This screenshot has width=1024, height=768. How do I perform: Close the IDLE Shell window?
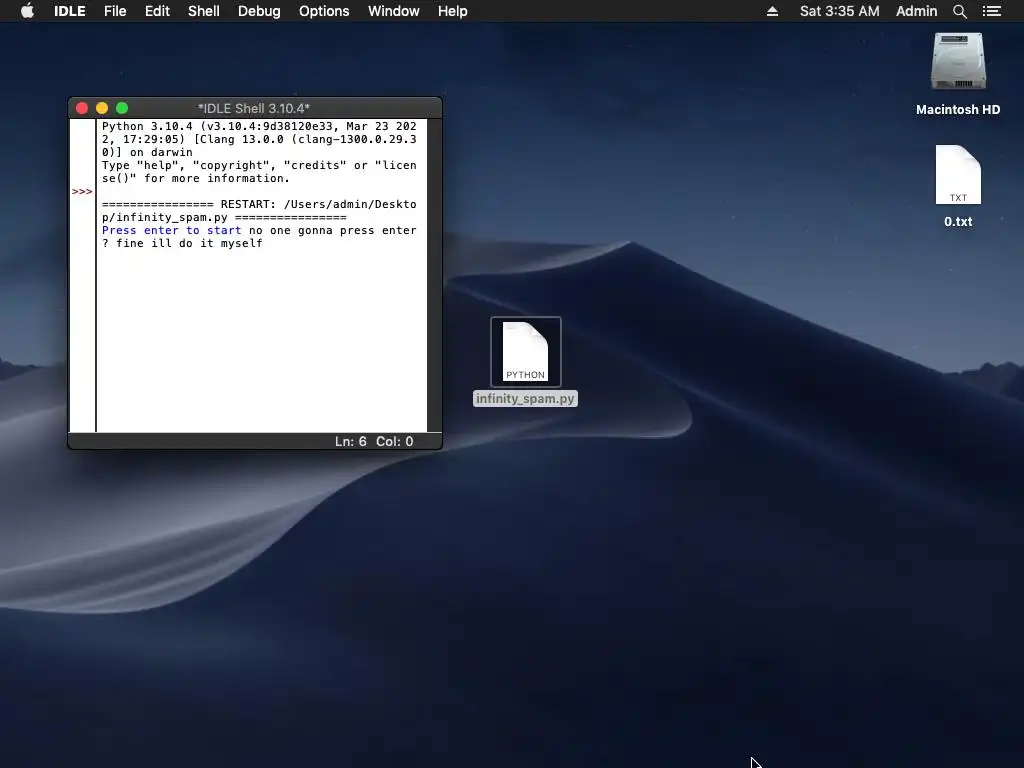[x=82, y=108]
